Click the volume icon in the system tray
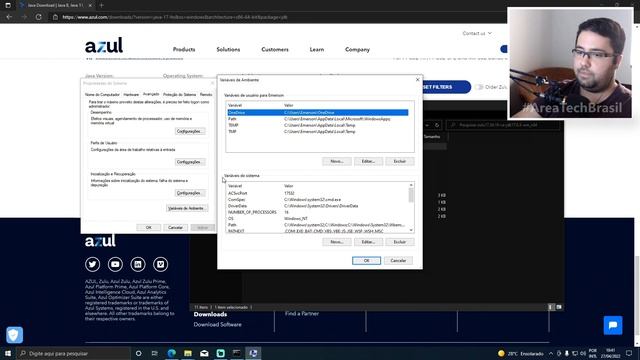The height and width of the screenshot is (360, 640). [x=583, y=353]
